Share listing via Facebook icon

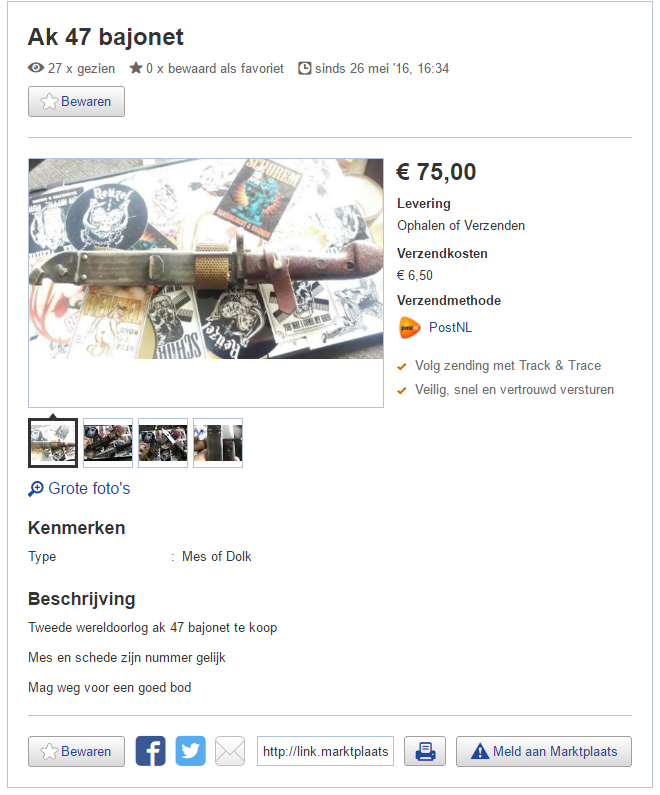pos(151,751)
